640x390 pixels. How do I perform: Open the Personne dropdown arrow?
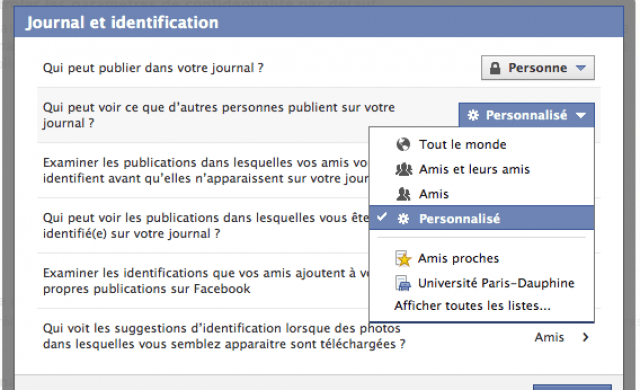(x=581, y=68)
